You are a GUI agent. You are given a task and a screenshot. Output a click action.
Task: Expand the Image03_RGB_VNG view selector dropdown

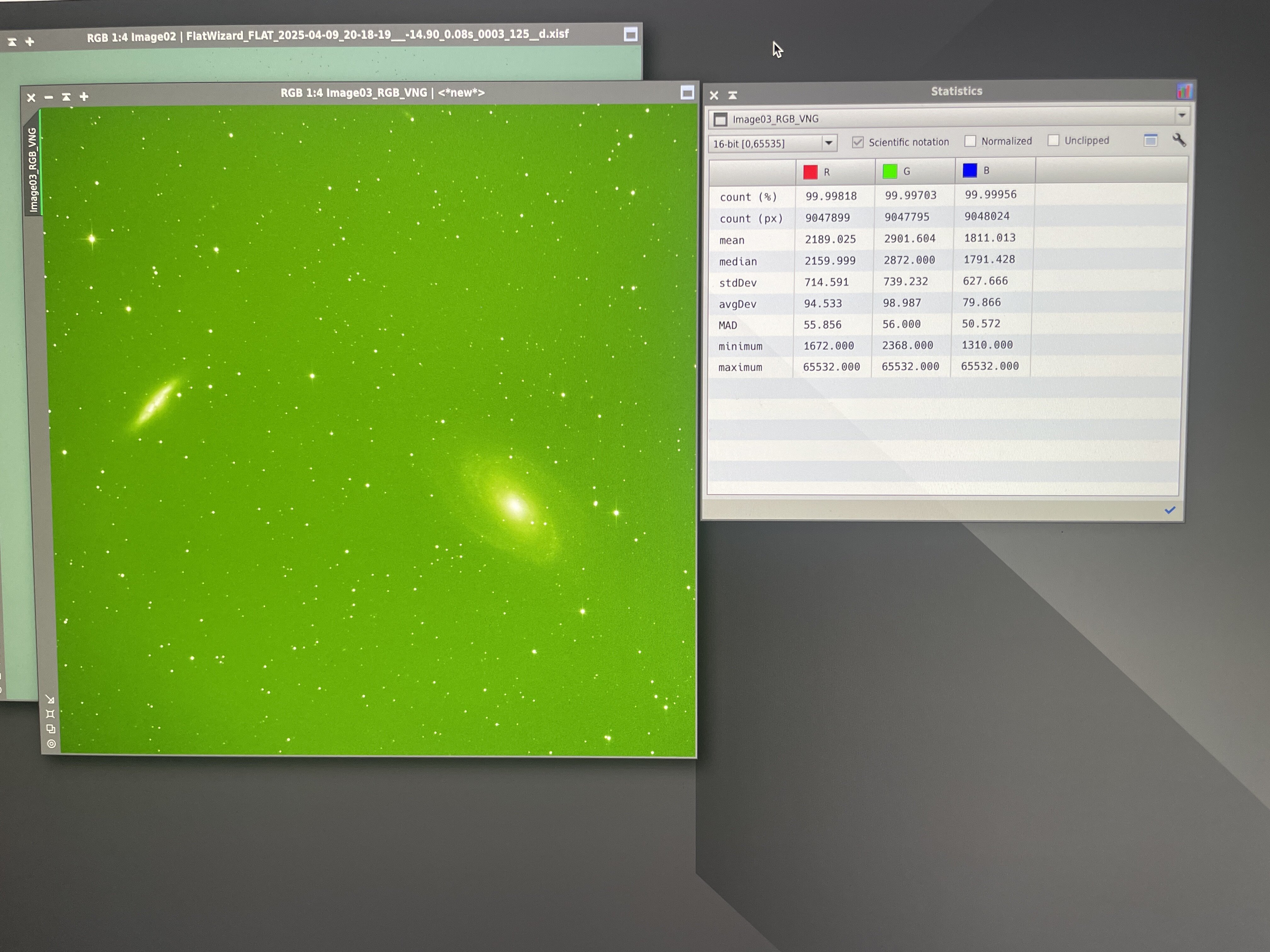click(x=1181, y=115)
